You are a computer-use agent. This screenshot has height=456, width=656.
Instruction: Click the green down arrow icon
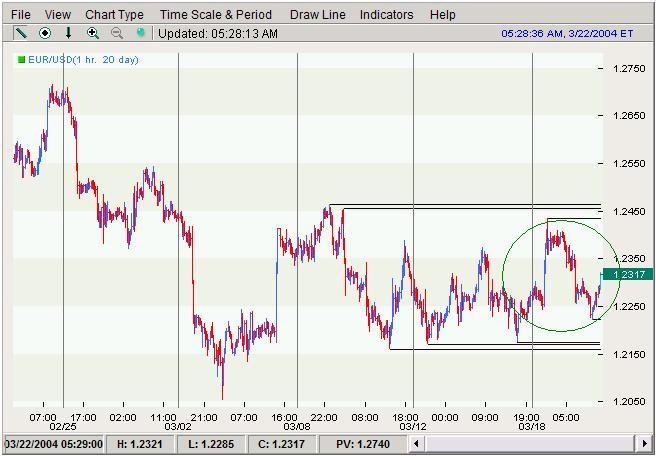pos(69,33)
